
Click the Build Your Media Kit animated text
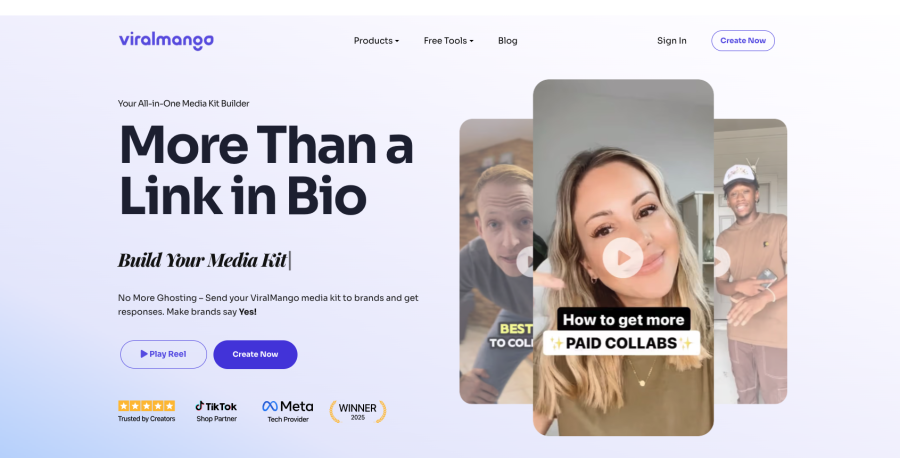pyautogui.click(x=203, y=260)
